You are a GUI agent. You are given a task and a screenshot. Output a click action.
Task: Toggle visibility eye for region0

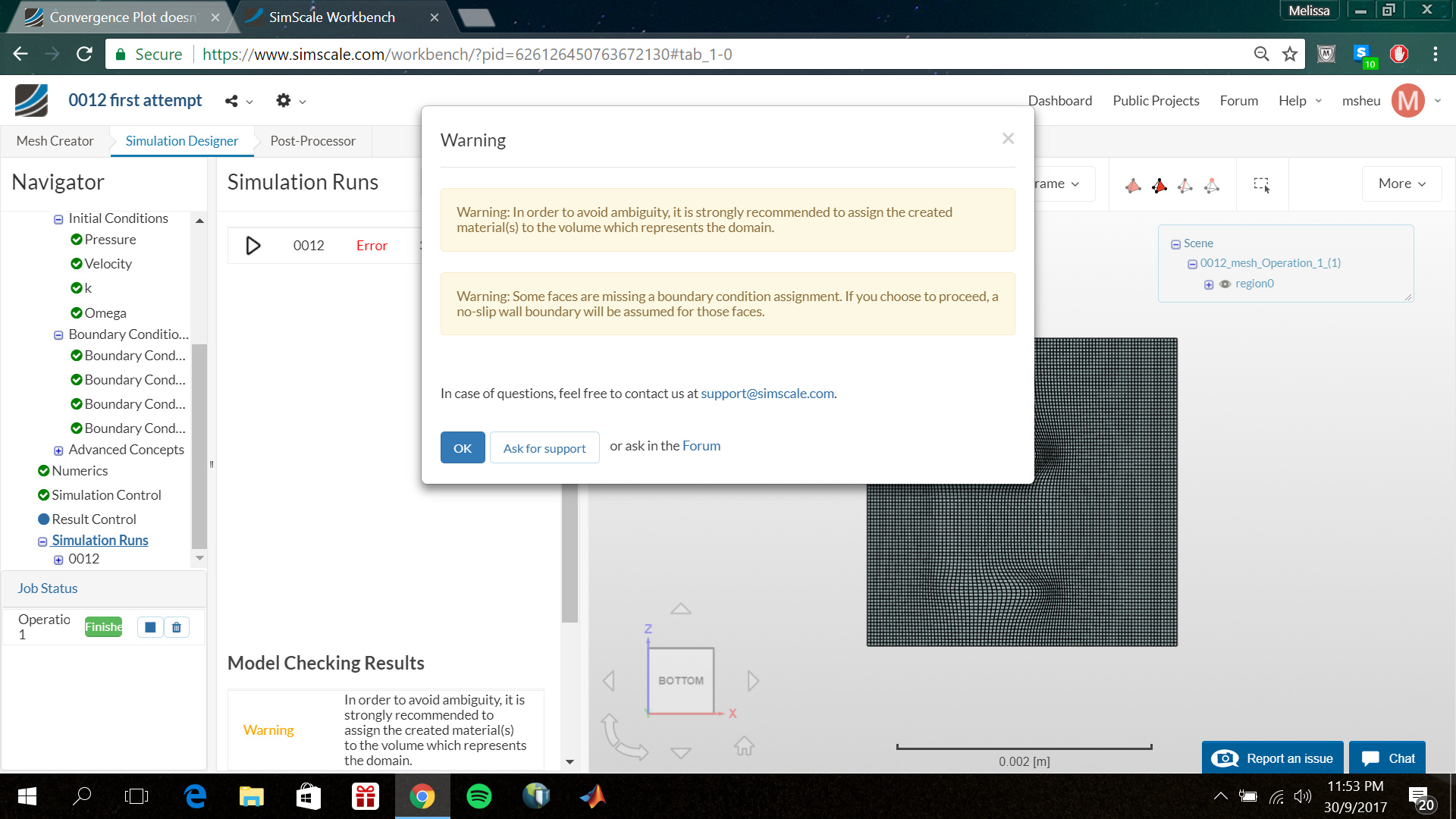click(x=1225, y=284)
